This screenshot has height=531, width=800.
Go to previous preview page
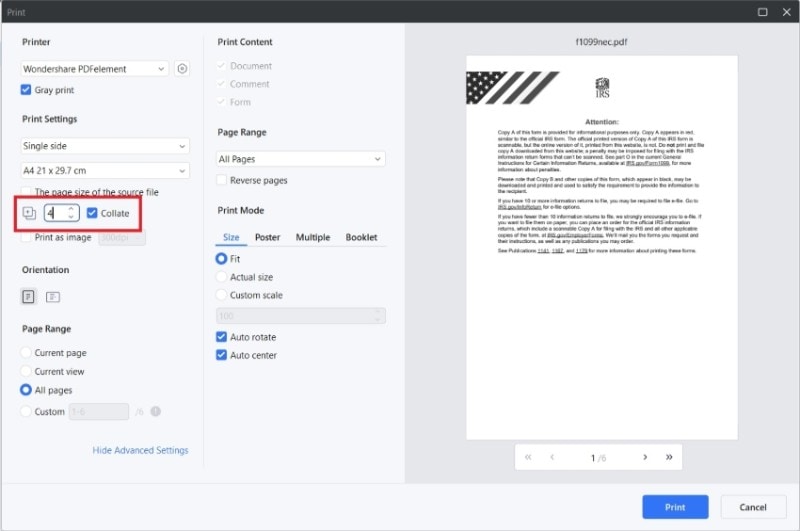click(552, 457)
